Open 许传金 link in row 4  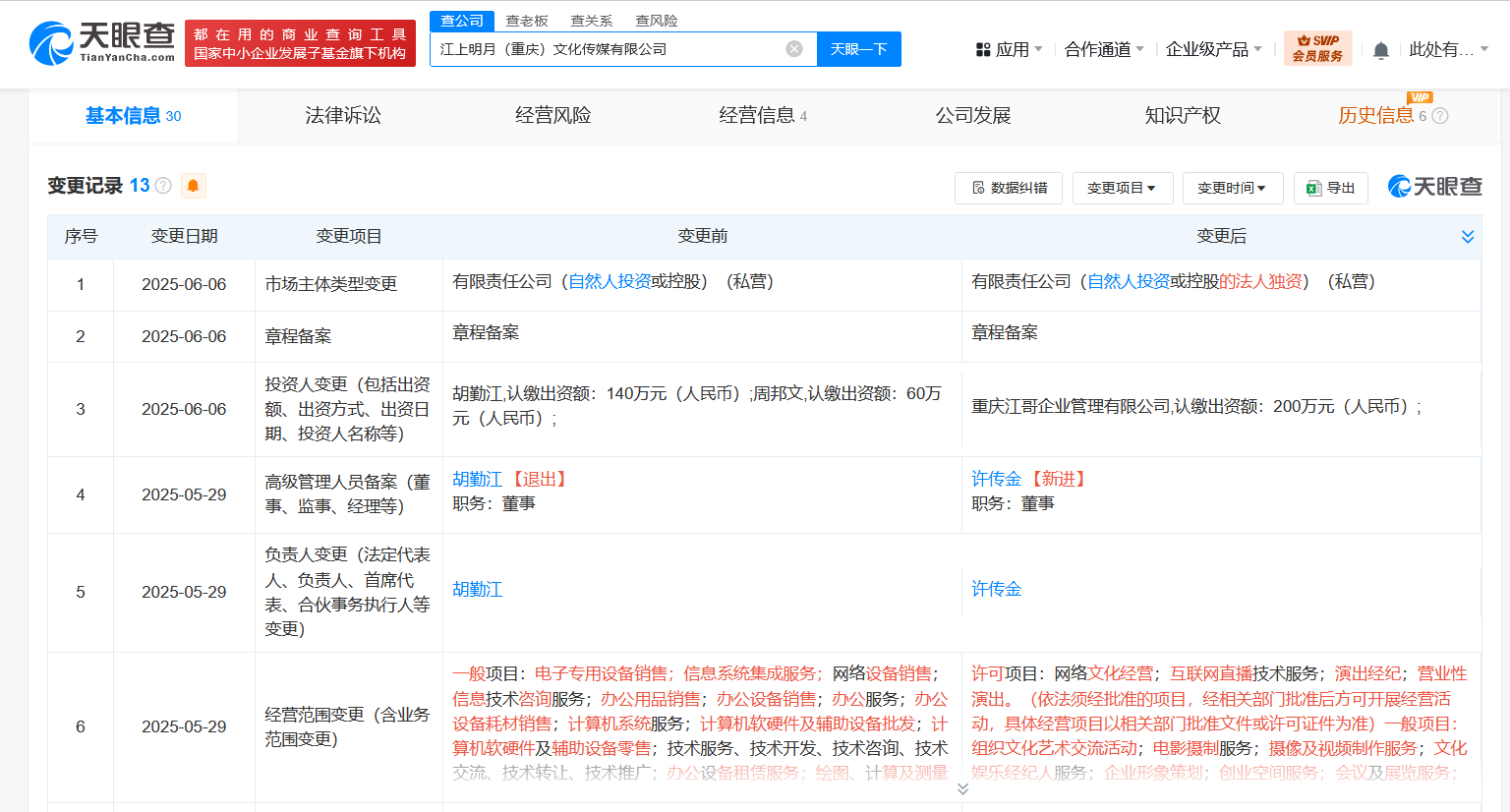997,479
